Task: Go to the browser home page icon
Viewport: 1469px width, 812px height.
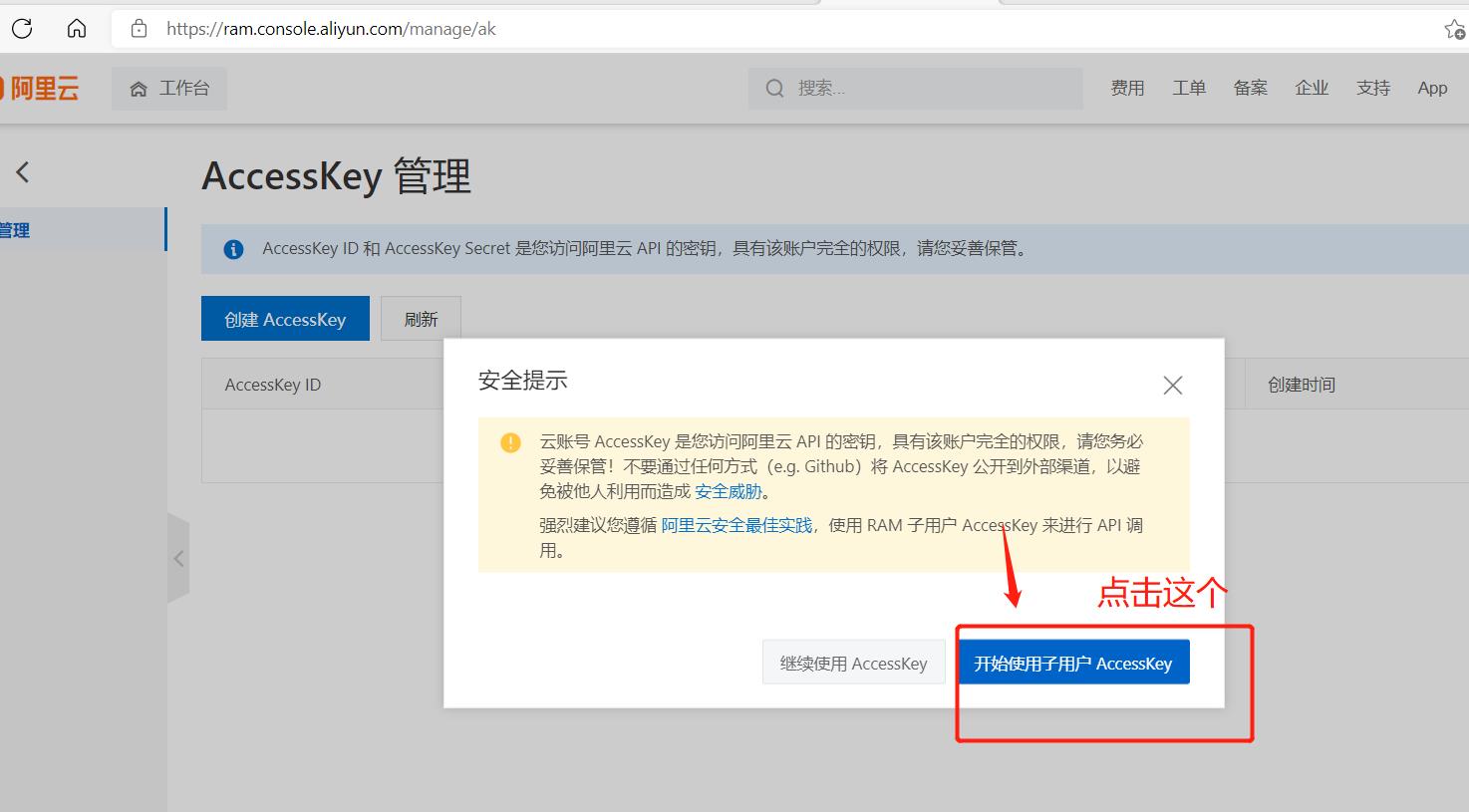Action: 77,29
